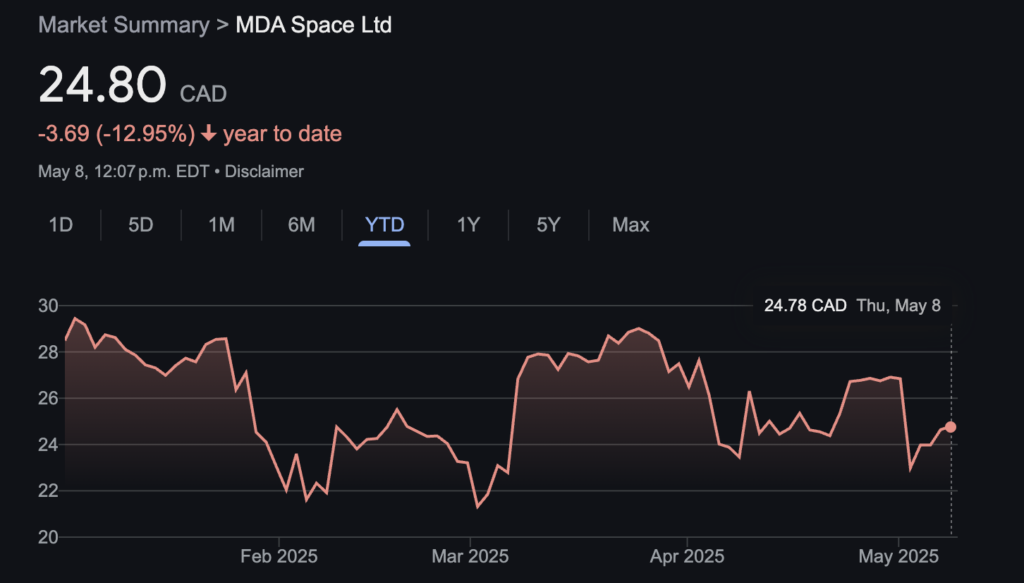The width and height of the screenshot is (1024, 583).
Task: Click the Feb 2025 axis label
Action: (x=279, y=556)
